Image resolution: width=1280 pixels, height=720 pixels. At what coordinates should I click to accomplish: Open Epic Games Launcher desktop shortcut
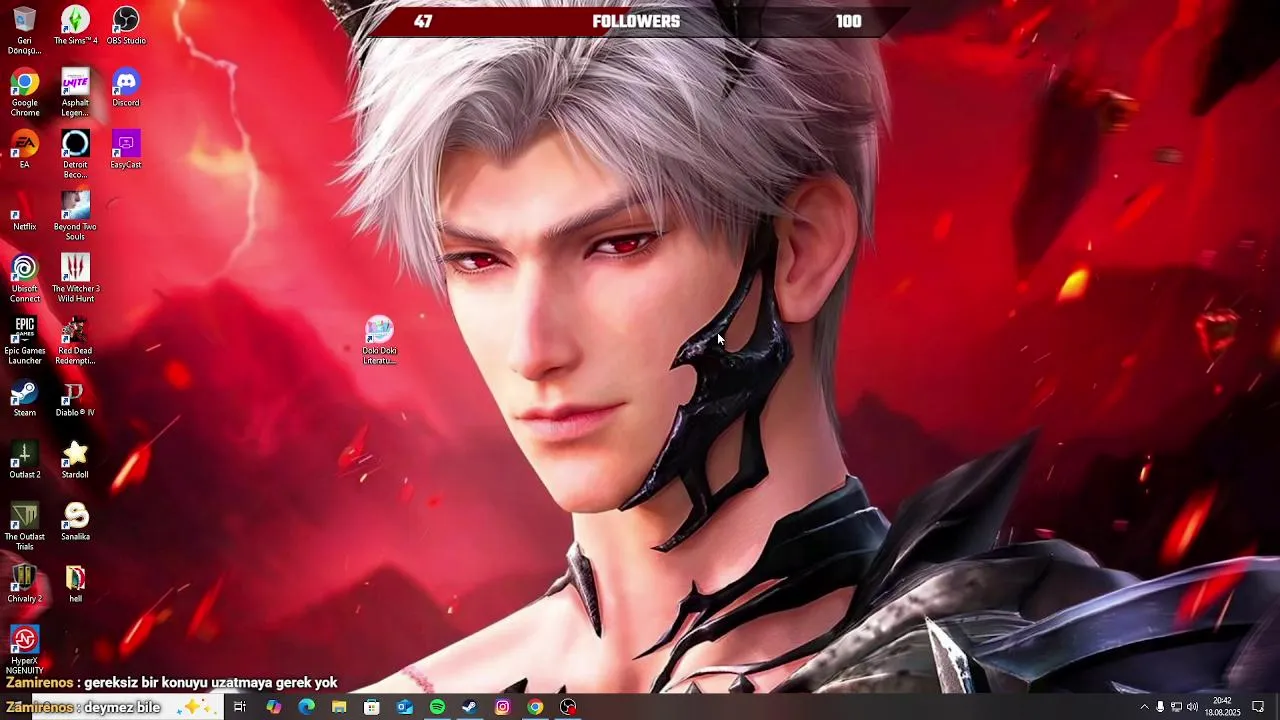[x=24, y=341]
